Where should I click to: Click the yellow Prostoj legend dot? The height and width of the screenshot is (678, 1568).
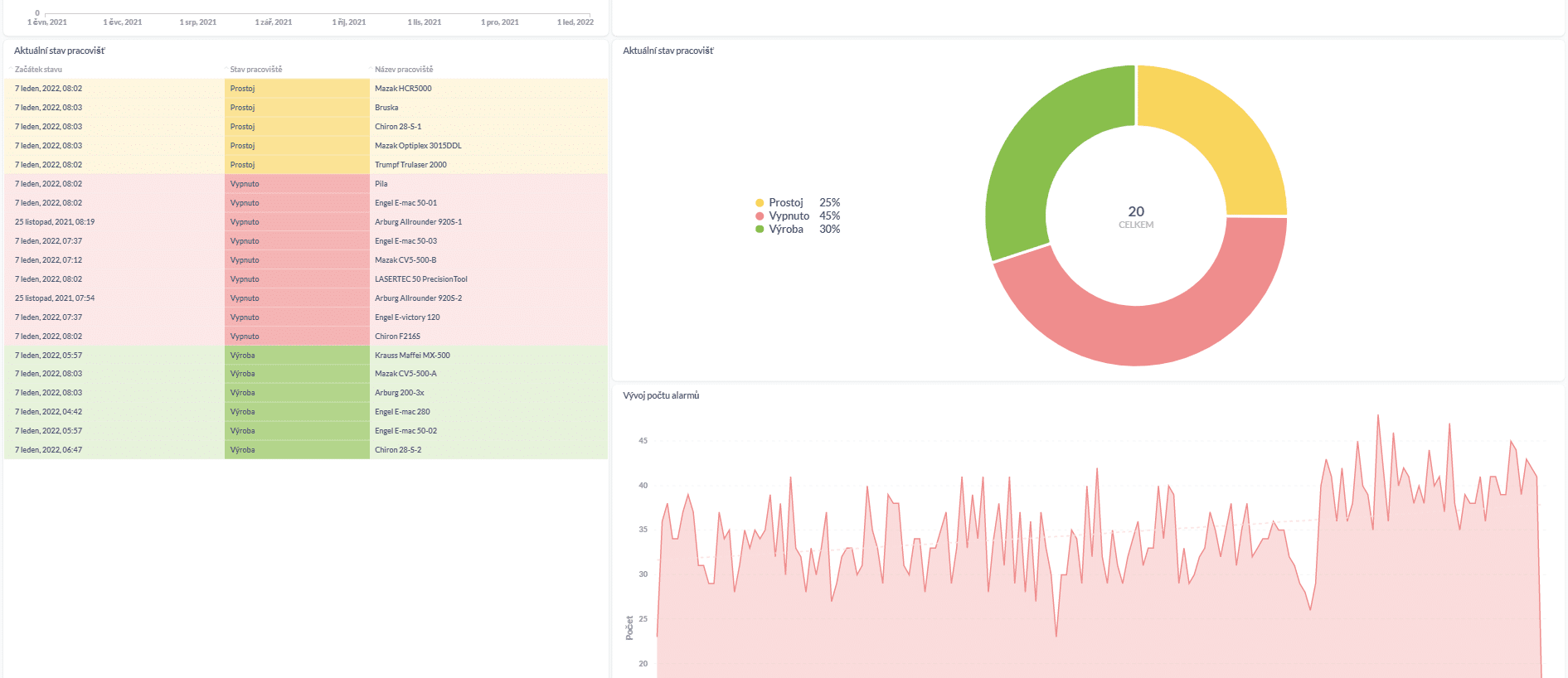[760, 203]
